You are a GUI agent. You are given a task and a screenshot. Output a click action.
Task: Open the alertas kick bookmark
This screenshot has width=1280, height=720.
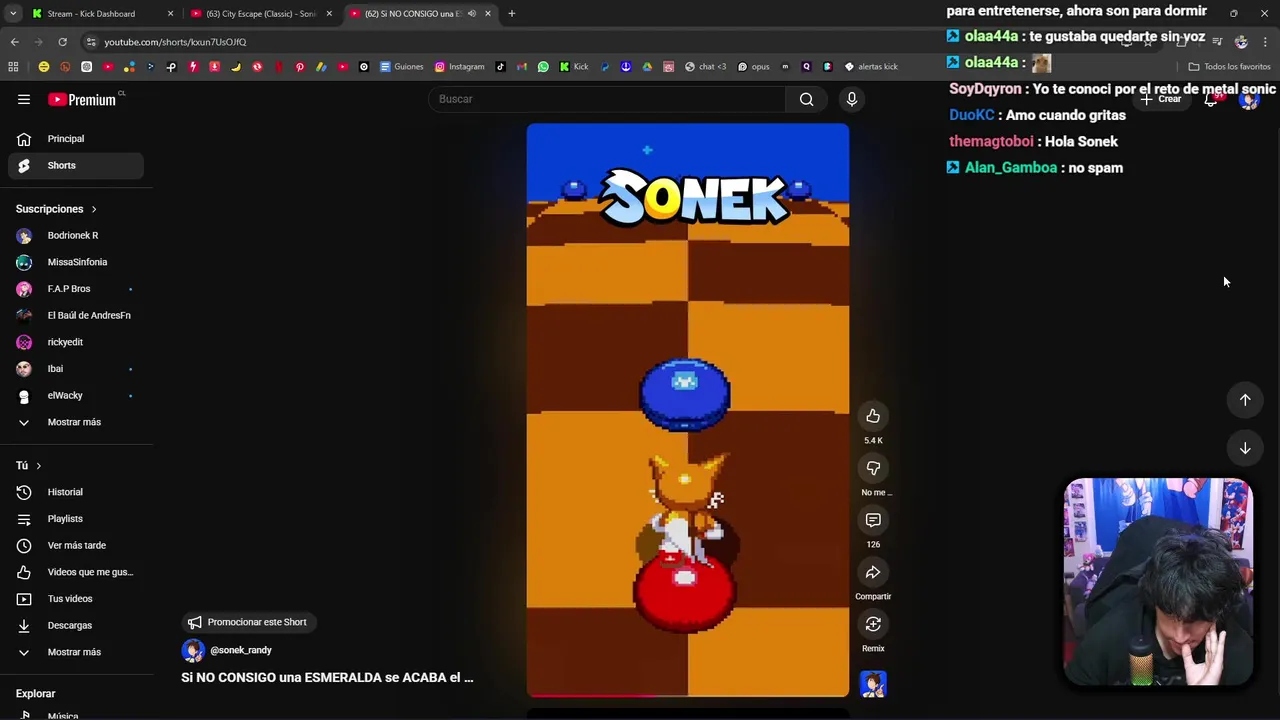[x=871, y=67]
